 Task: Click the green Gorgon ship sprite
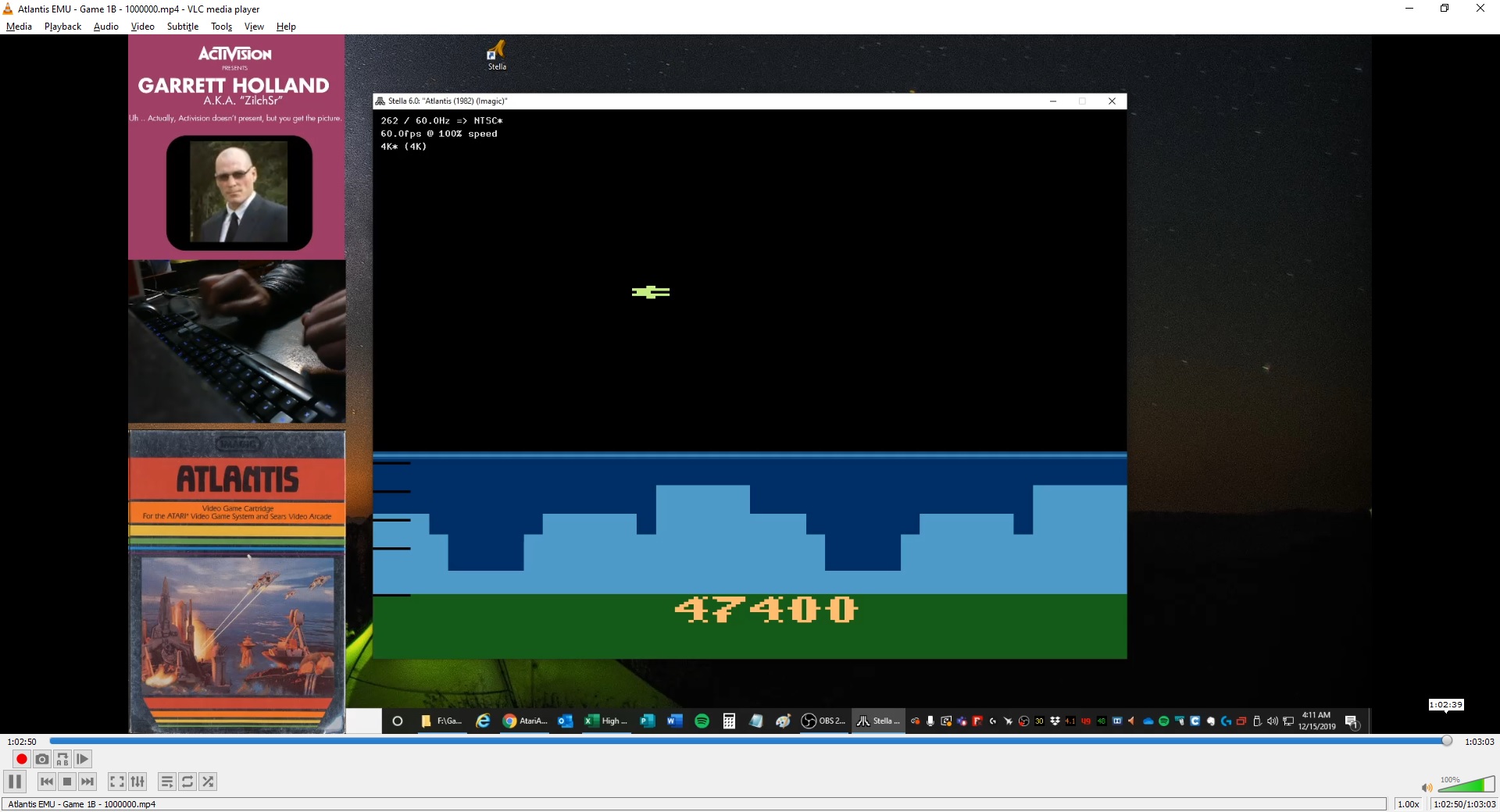pos(651,292)
